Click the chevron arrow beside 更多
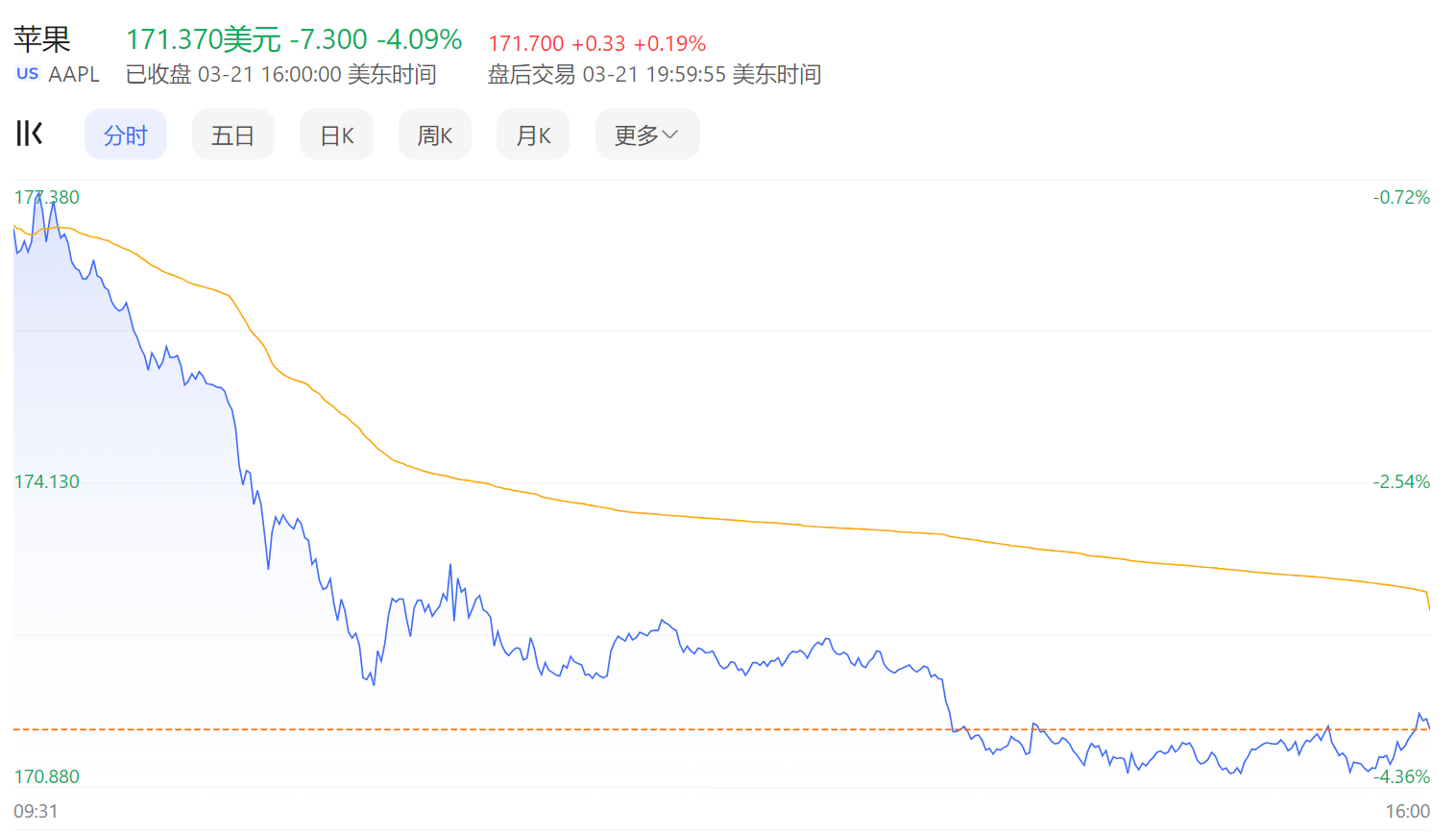1456x835 pixels. pos(671,135)
